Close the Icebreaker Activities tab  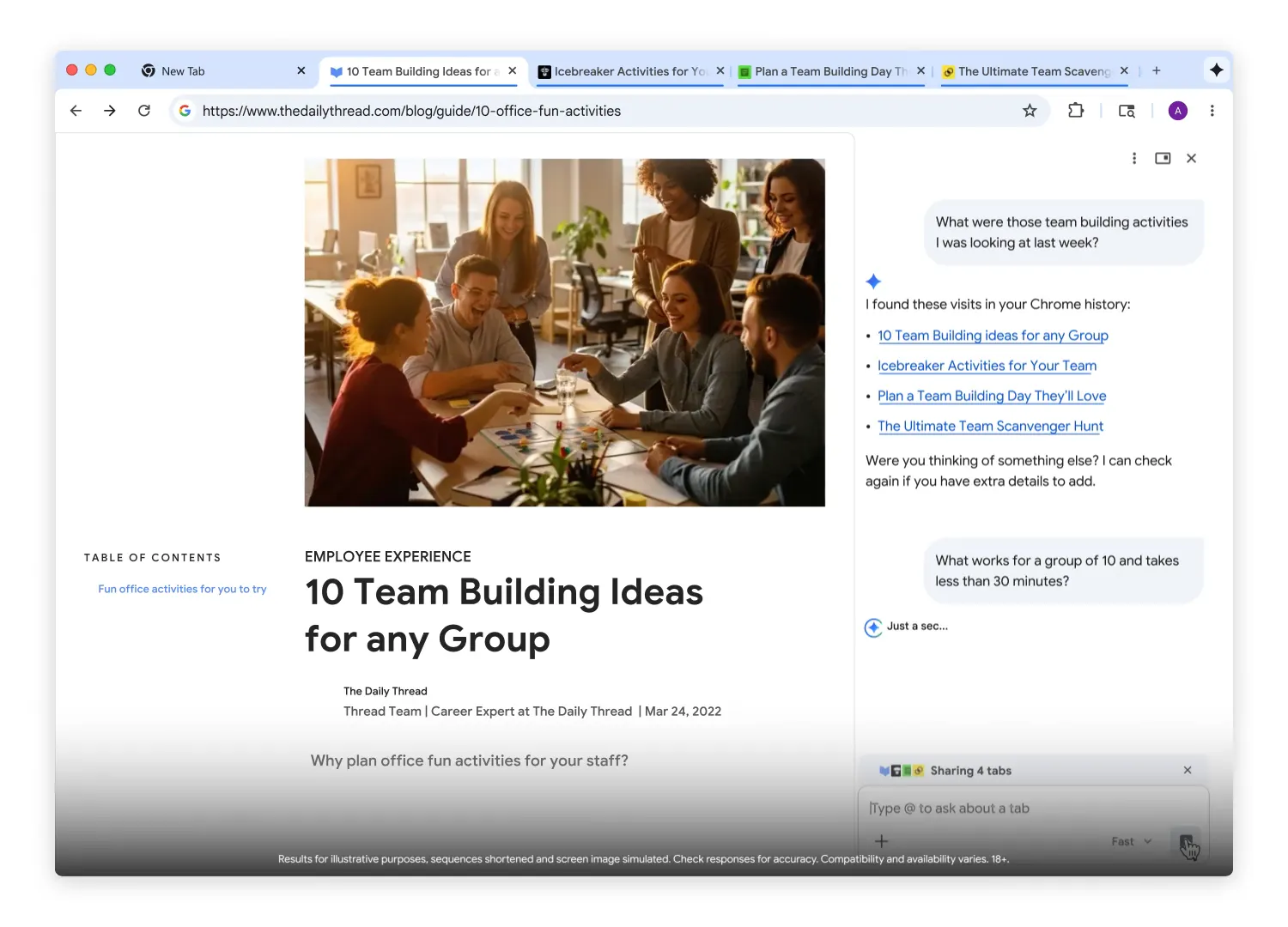pyautogui.click(x=720, y=71)
